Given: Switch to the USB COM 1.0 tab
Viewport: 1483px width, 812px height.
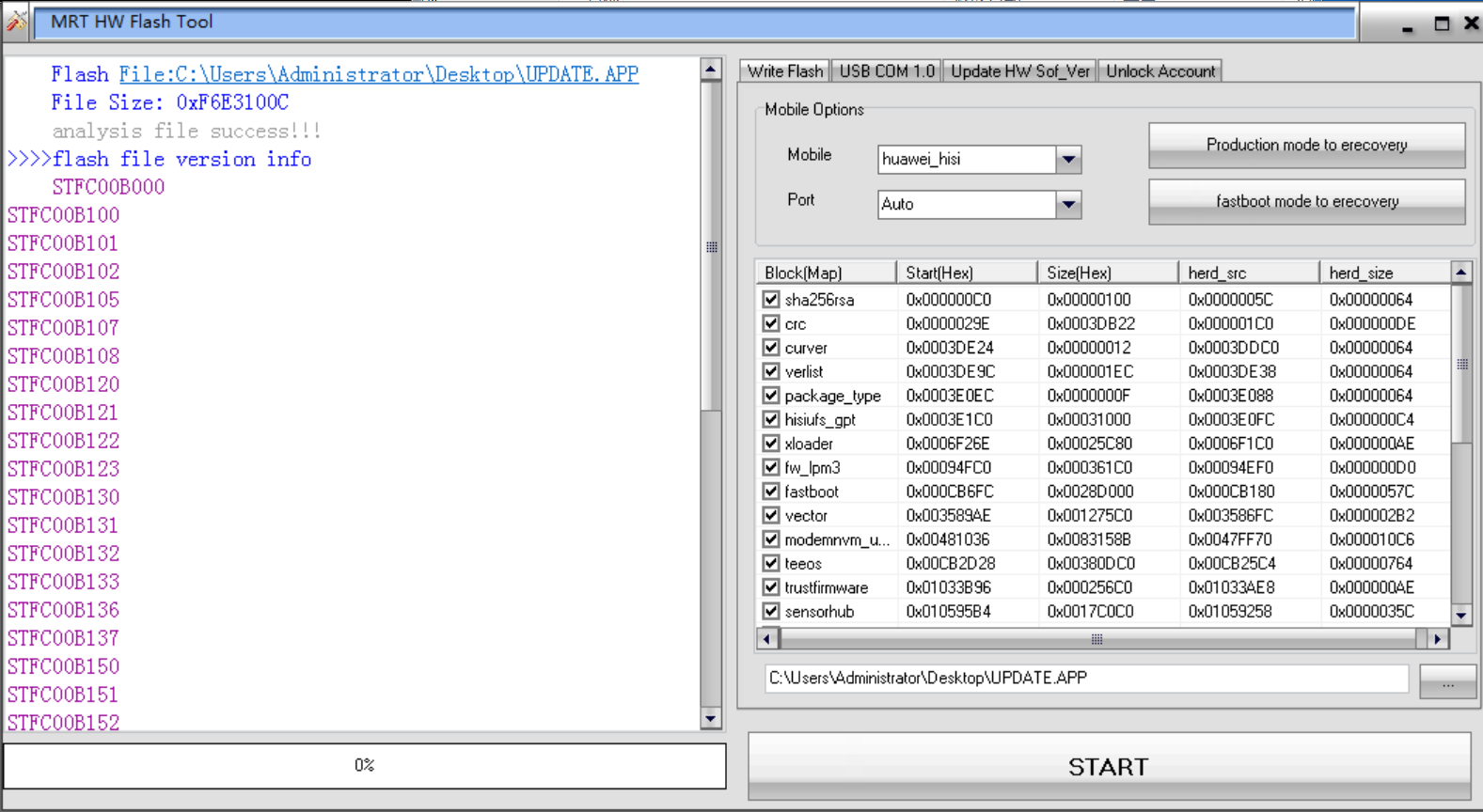Looking at the screenshot, I should tap(886, 71).
